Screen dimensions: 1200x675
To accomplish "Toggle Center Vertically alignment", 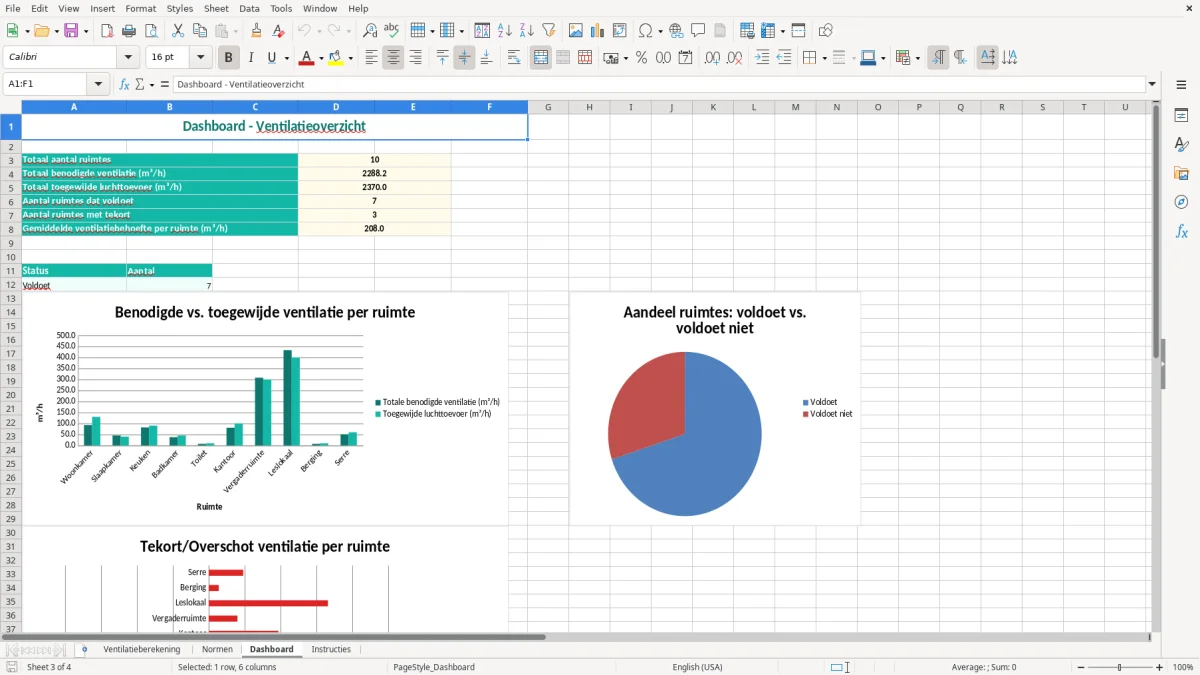I will [464, 58].
